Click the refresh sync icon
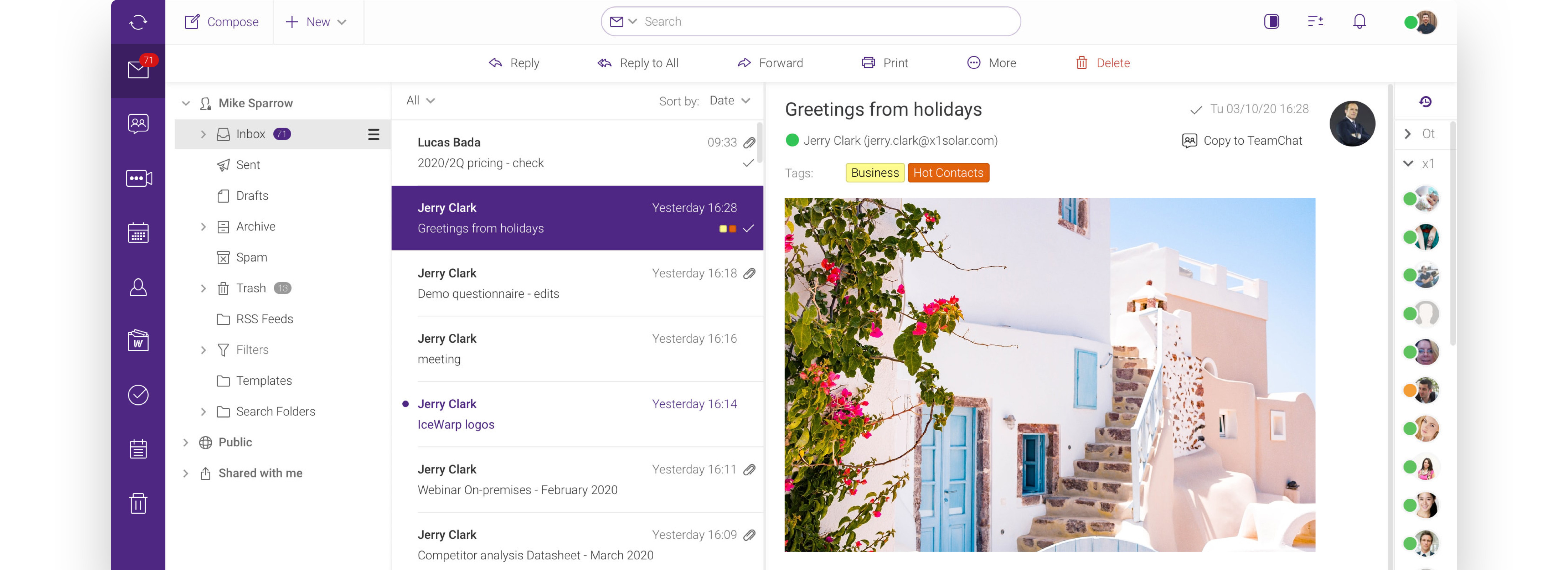The height and width of the screenshot is (570, 1568). click(x=138, y=22)
